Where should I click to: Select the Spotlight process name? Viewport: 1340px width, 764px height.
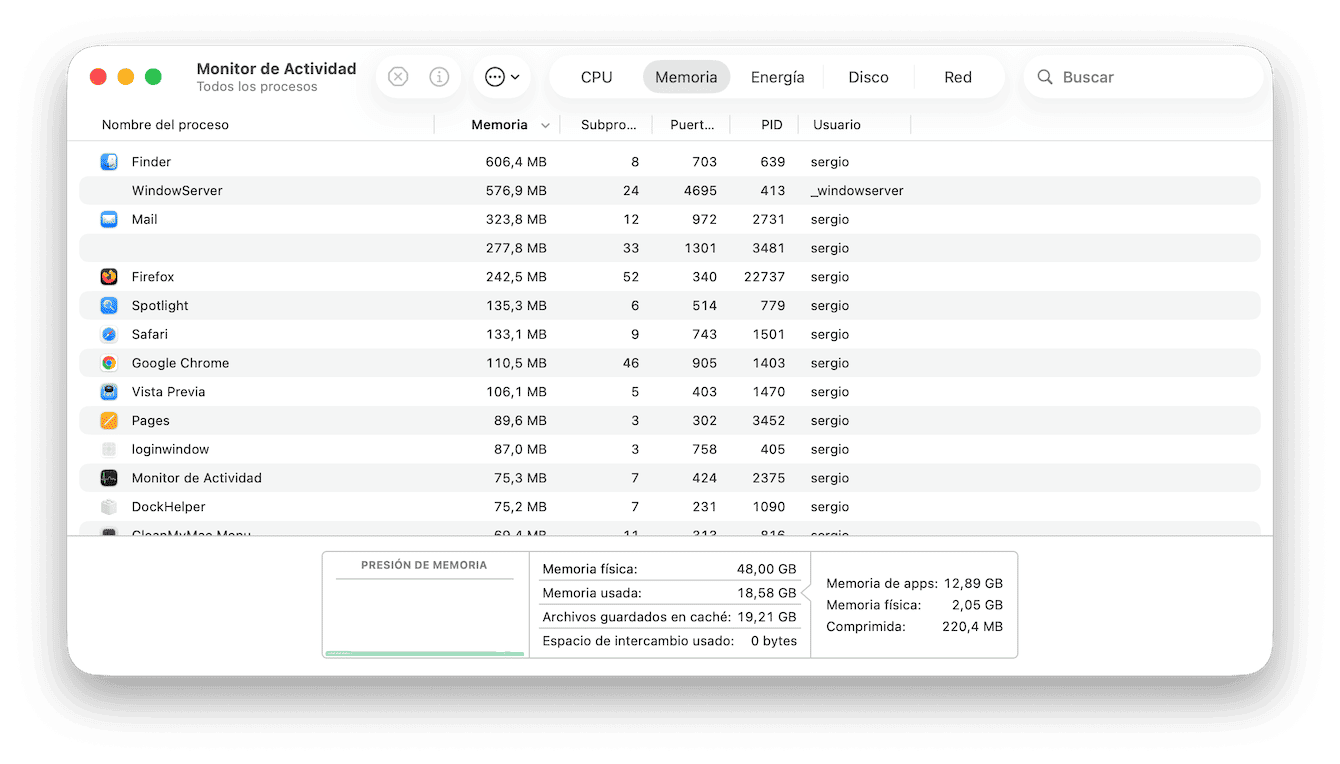(160, 306)
